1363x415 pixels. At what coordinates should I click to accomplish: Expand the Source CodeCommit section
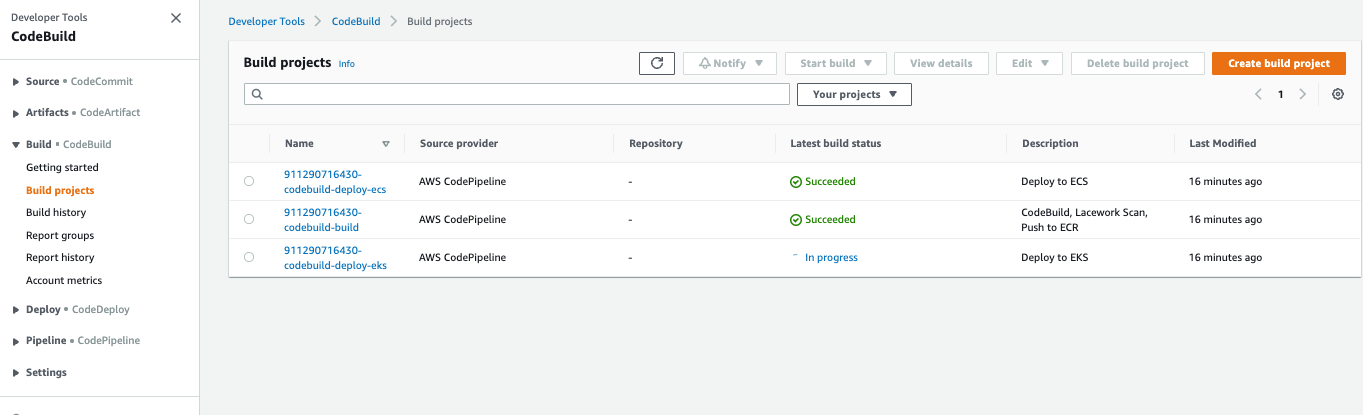(17, 82)
